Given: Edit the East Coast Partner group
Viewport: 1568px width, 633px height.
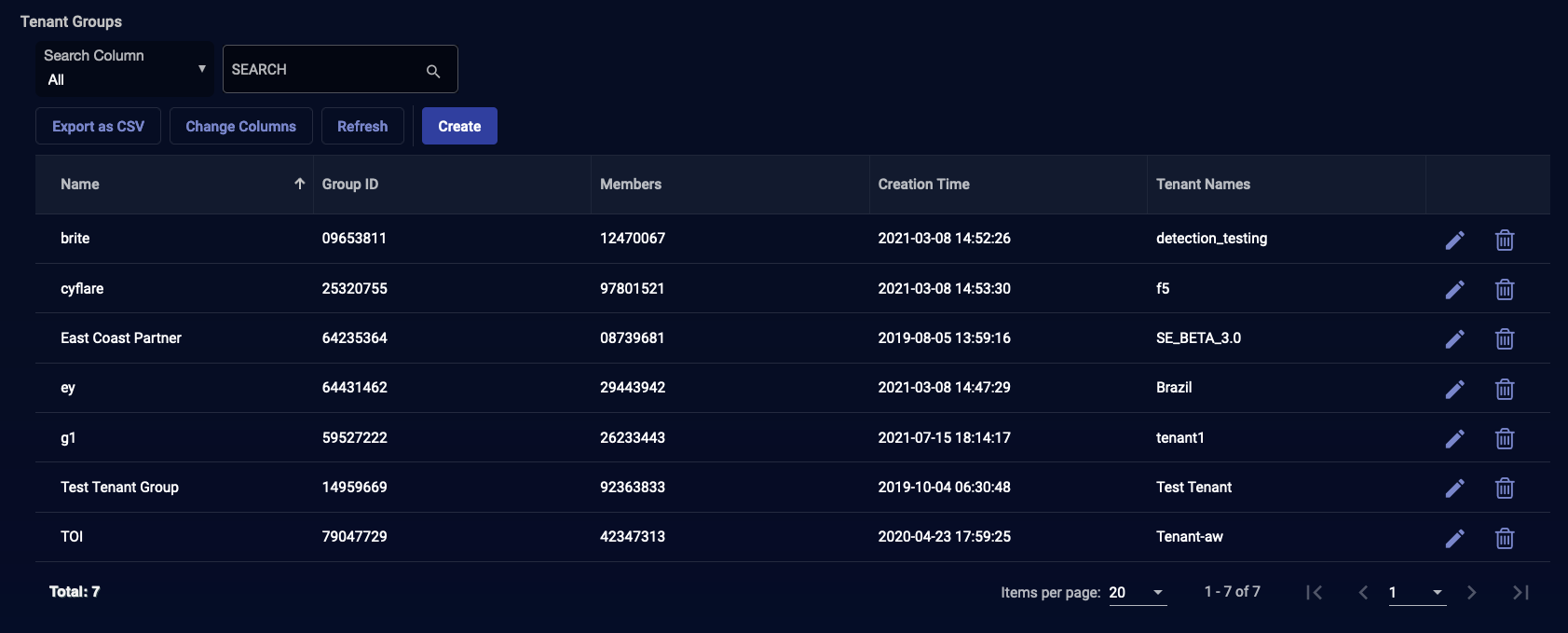Looking at the screenshot, I should (x=1454, y=339).
